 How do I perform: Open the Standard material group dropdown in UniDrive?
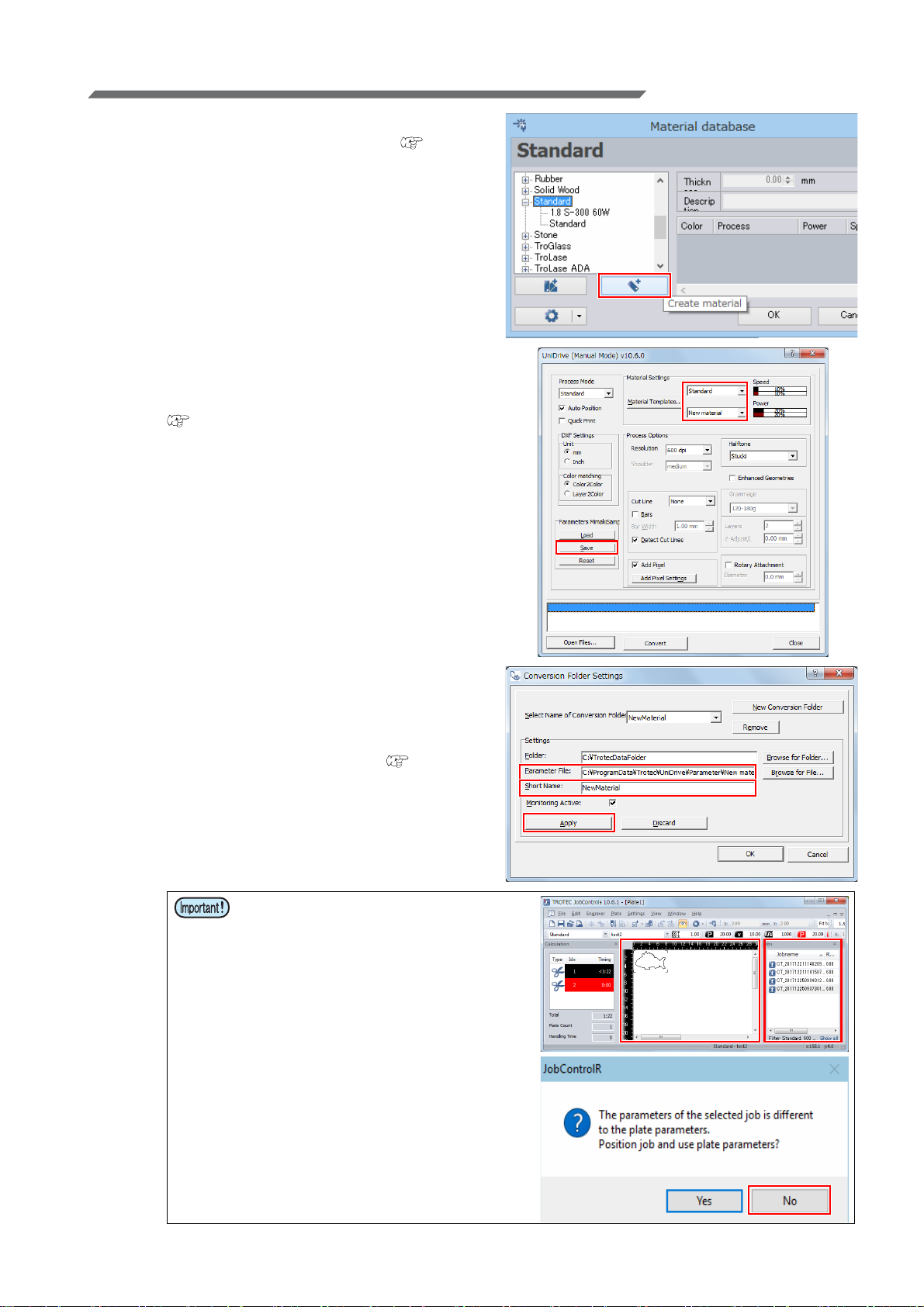click(716, 391)
